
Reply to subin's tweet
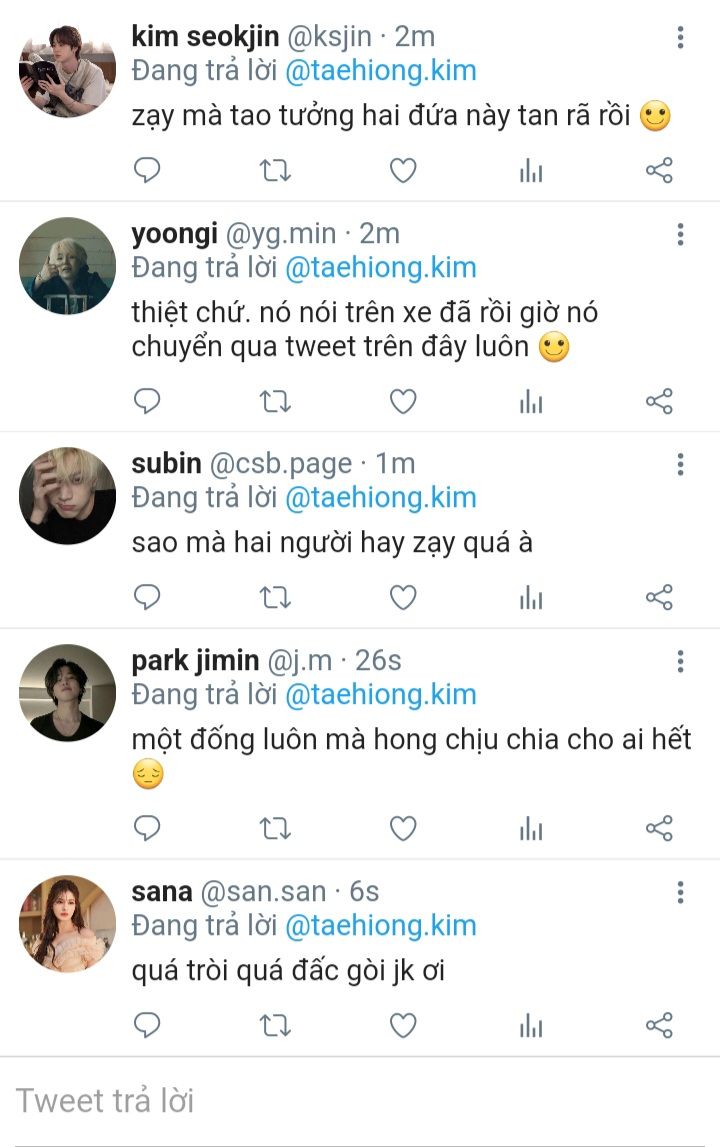147,598
